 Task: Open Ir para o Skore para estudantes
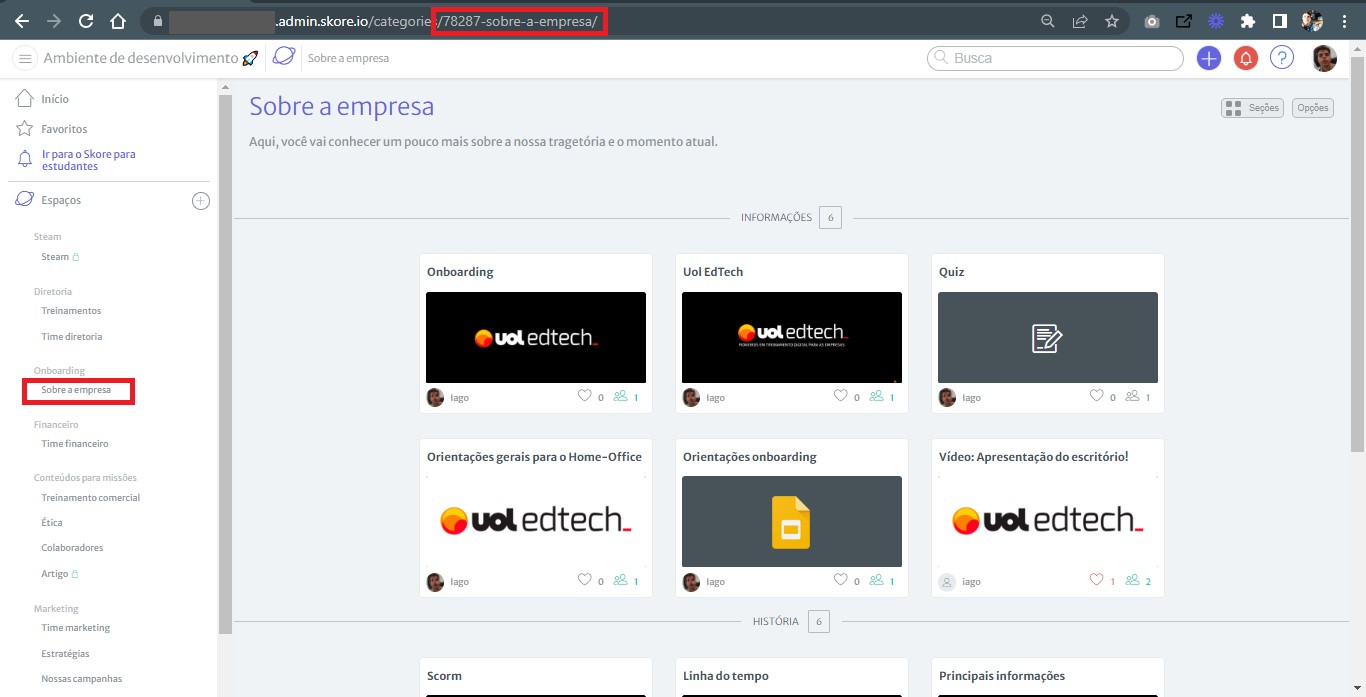pyautogui.click(x=88, y=160)
